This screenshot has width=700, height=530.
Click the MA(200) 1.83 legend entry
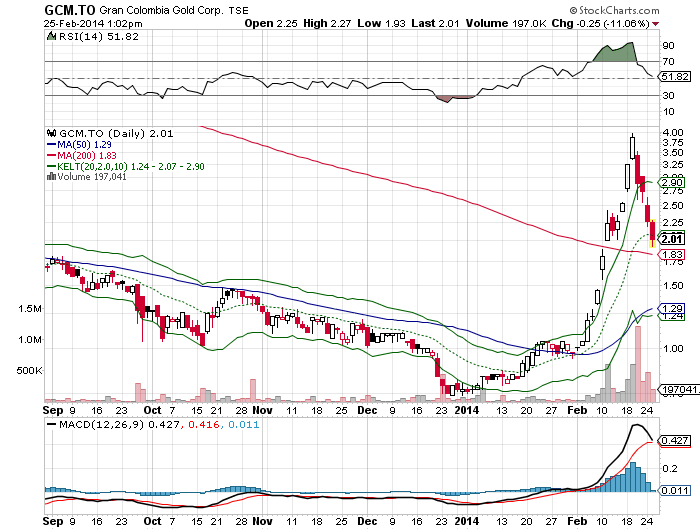[x=82, y=155]
